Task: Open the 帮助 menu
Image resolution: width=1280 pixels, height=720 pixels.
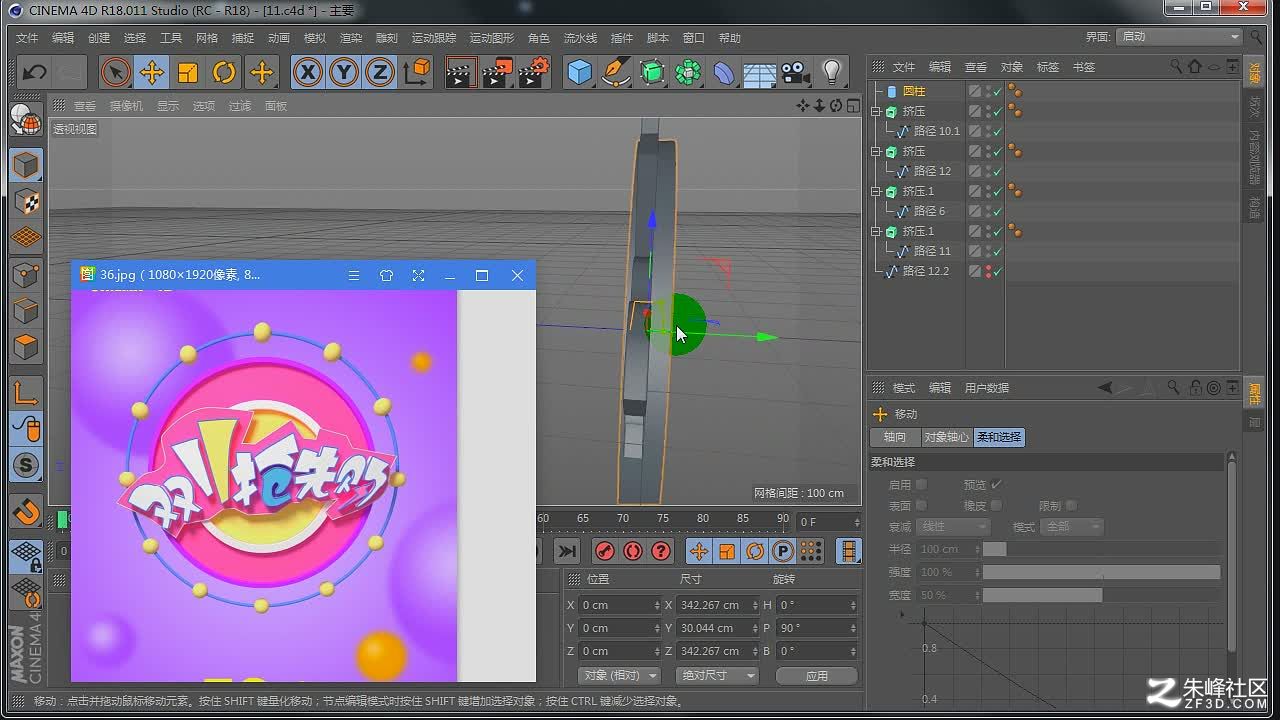Action: pyautogui.click(x=730, y=38)
